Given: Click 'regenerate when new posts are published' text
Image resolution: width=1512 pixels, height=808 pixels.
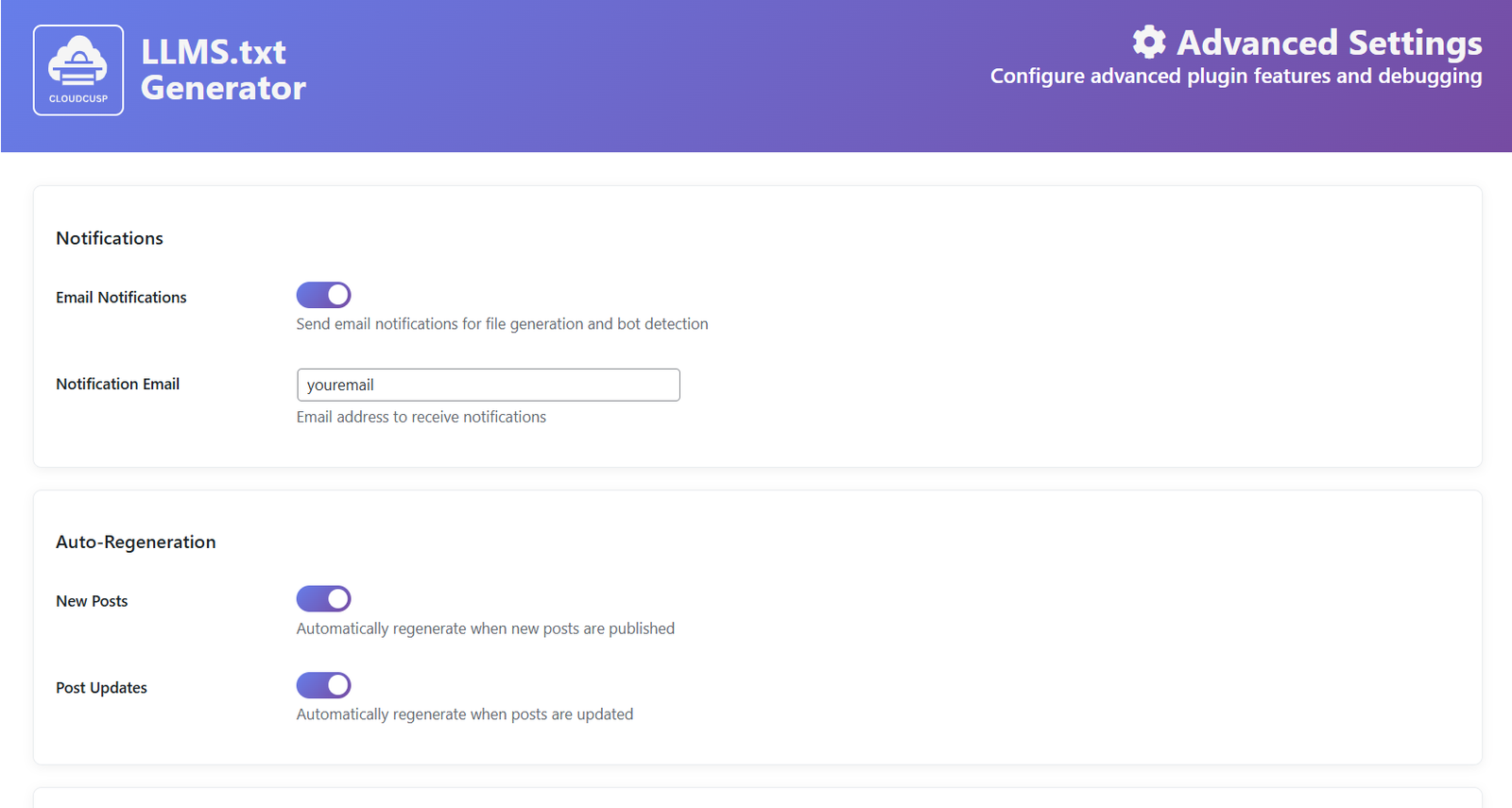Looking at the screenshot, I should click(x=486, y=628).
